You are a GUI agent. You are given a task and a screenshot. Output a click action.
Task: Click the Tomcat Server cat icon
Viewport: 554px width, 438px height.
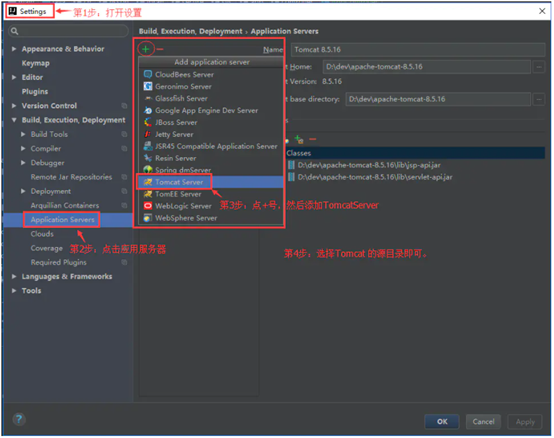pos(148,182)
